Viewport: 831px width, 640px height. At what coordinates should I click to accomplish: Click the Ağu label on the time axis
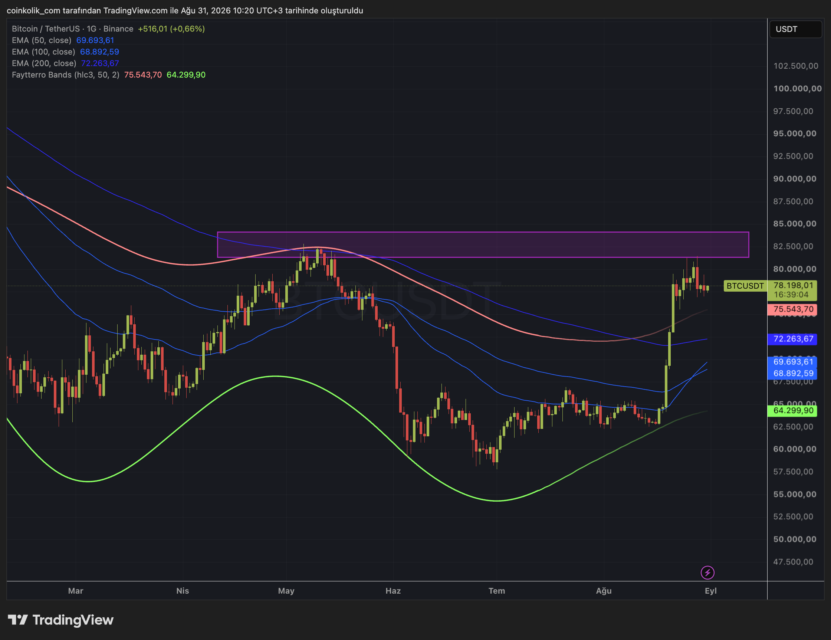pos(604,591)
